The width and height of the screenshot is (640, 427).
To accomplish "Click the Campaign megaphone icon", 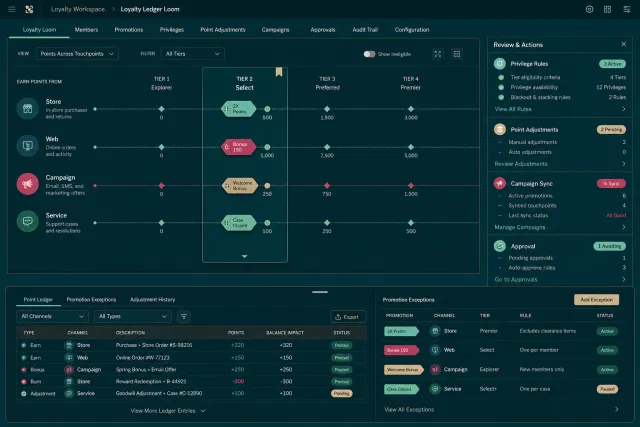I will 27,184.
